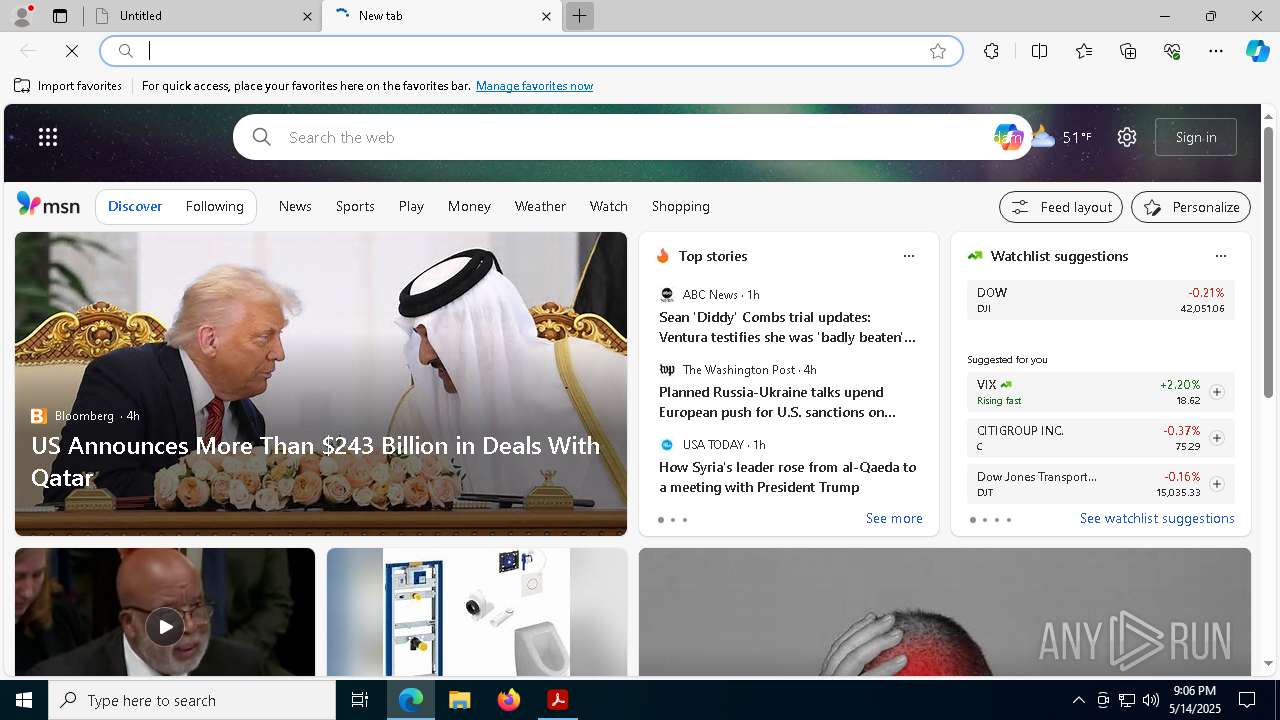Switch to the Untitled tab
The image size is (1280, 720).
[203, 16]
